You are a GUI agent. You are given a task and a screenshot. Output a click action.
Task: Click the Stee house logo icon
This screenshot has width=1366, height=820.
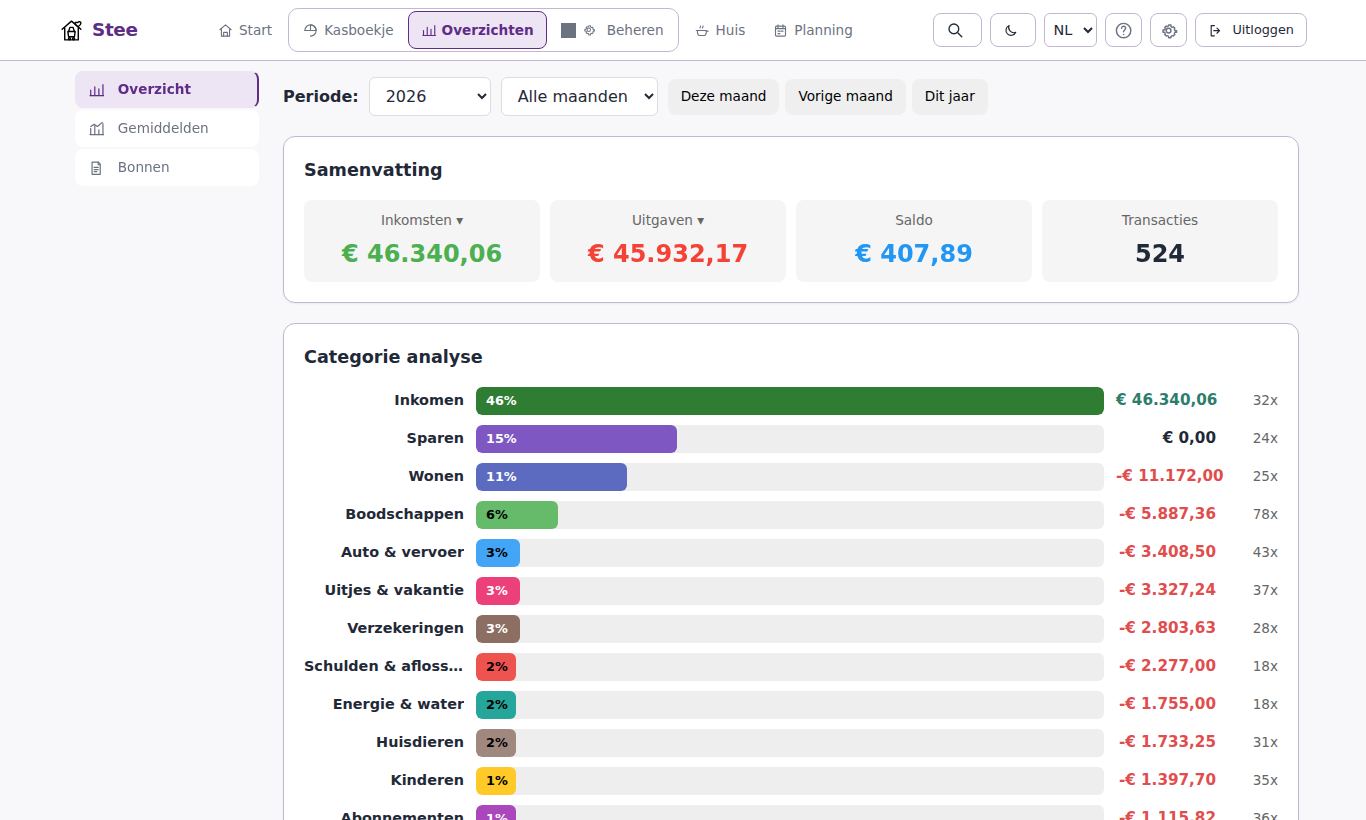pyautogui.click(x=72, y=30)
